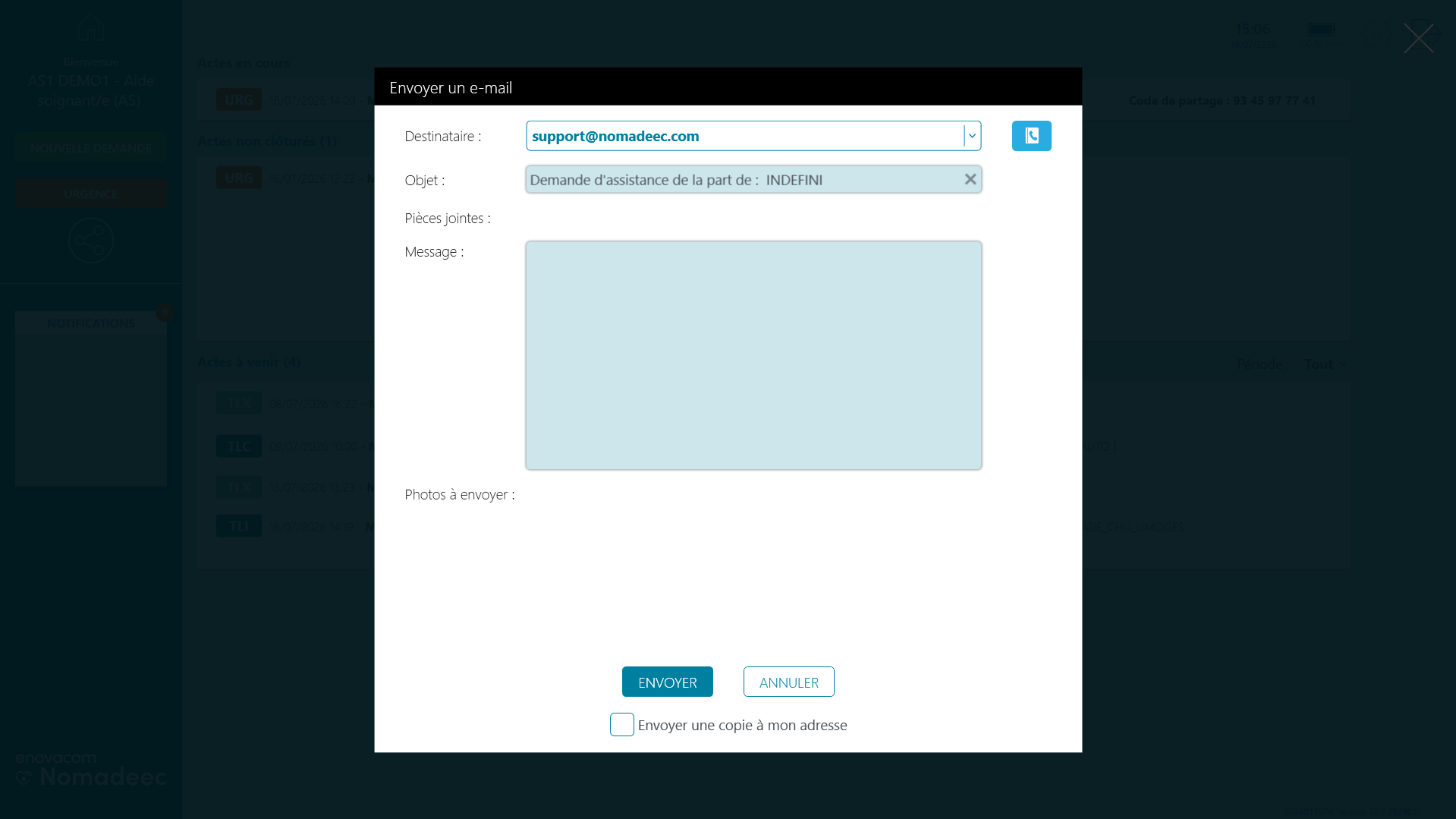1456x819 pixels.
Task: Close the overlay with the large X
Action: 1418,38
